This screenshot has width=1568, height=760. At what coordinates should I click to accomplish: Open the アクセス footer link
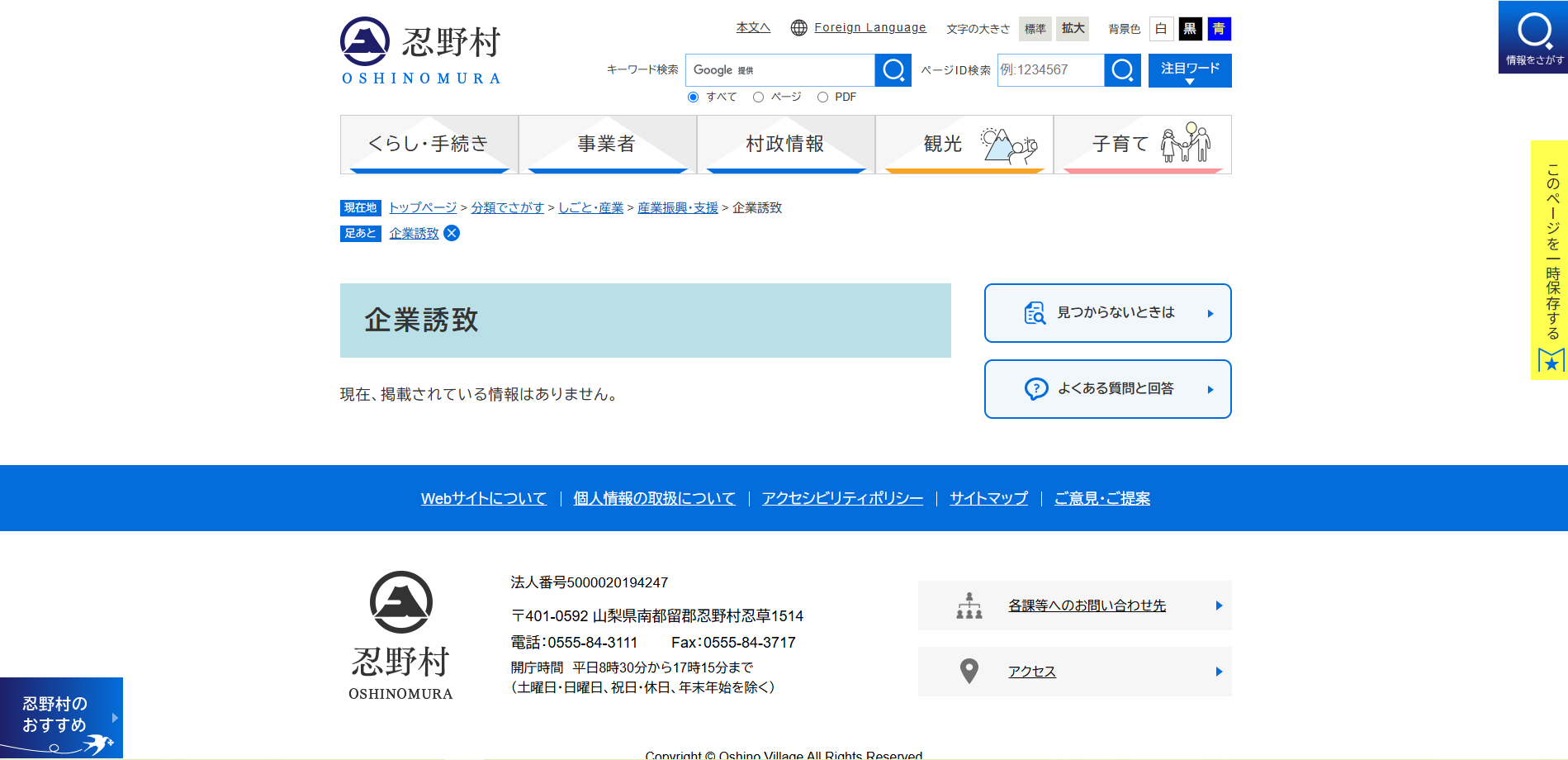tap(1031, 672)
